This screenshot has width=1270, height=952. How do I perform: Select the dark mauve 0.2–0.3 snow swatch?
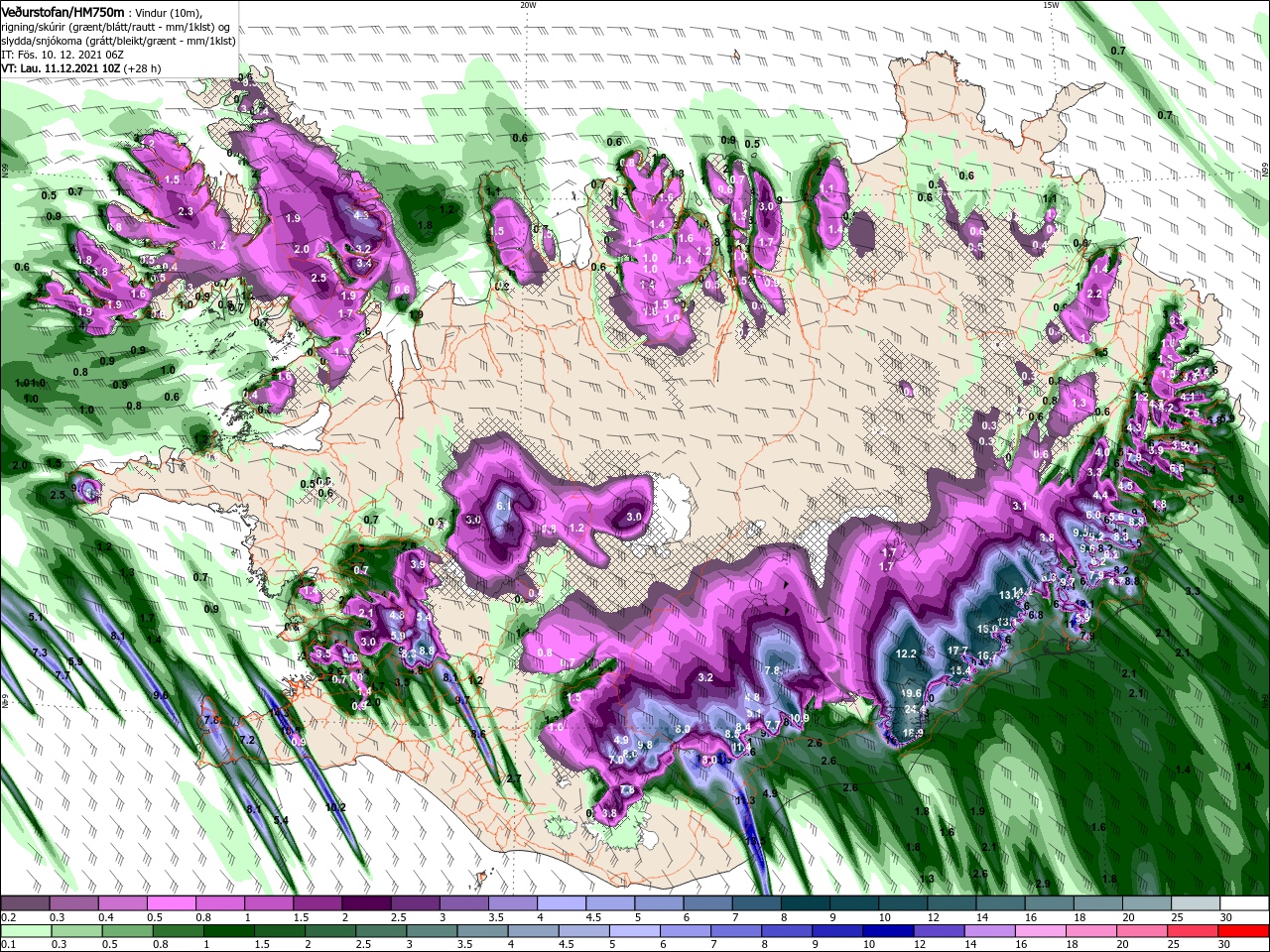(x=26, y=902)
